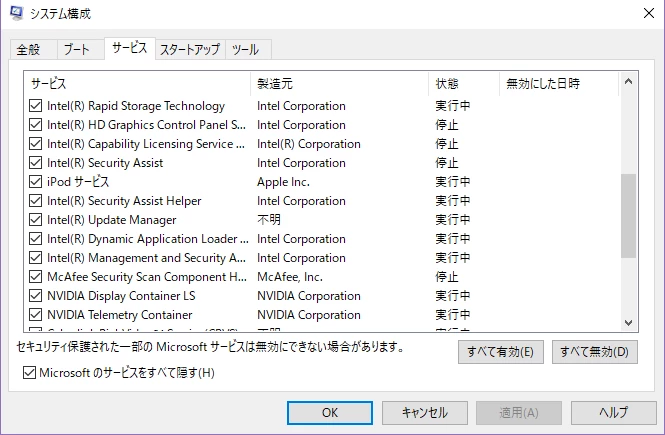Confirm with the OK button
The width and height of the screenshot is (665, 435).
330,413
